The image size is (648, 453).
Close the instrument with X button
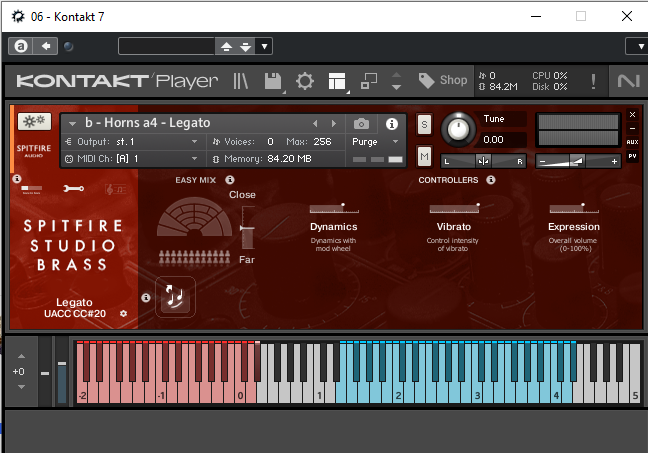pos(632,114)
